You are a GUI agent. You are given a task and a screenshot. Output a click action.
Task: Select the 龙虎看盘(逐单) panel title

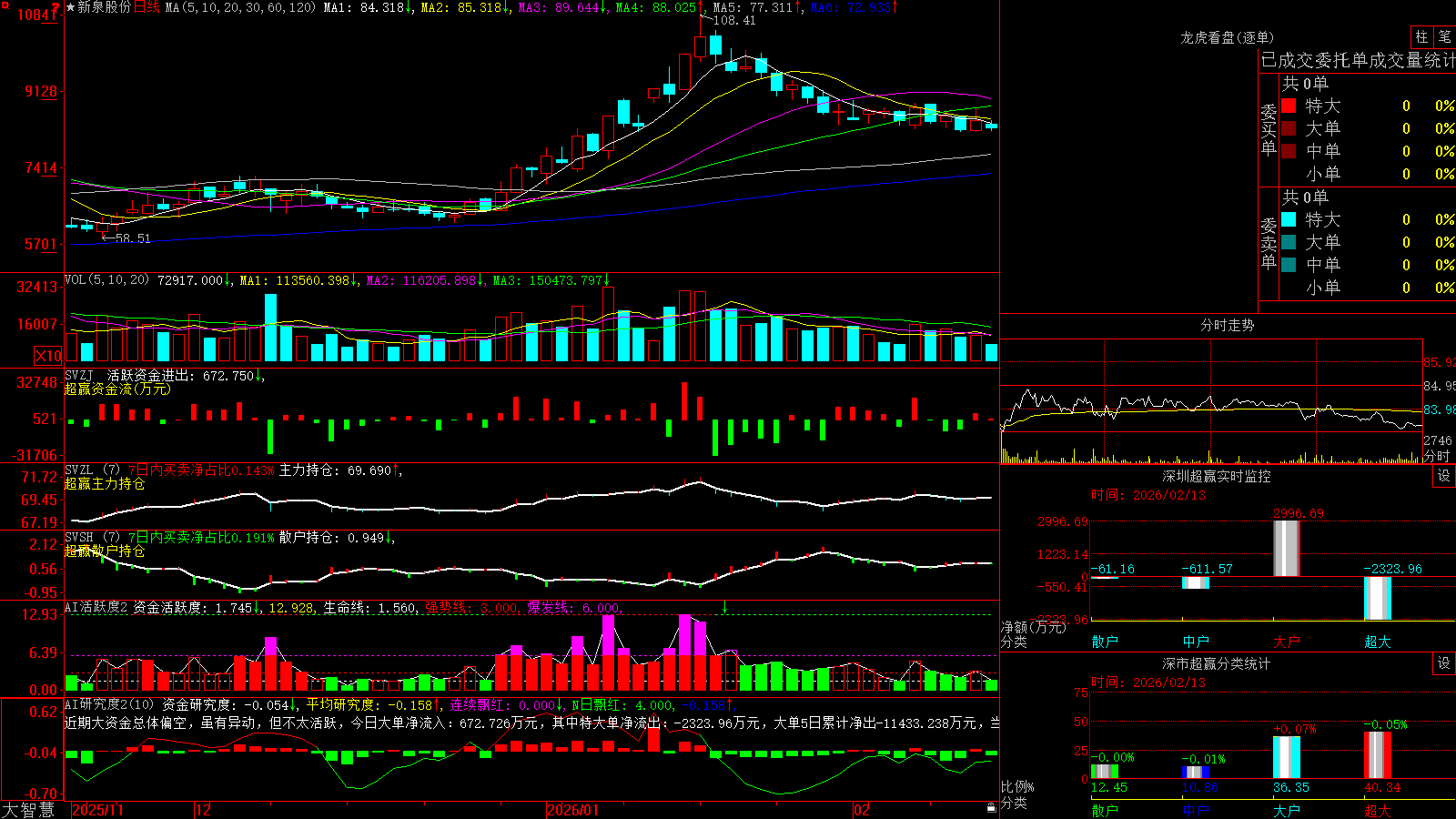pos(1228,37)
